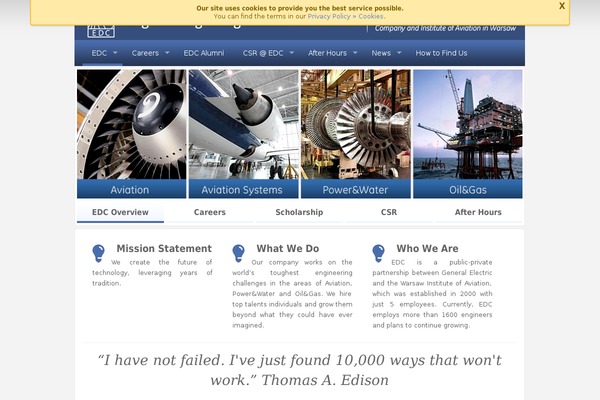Expand the EDC menu dropdown arrow
This screenshot has width=600, height=400.
tap(115, 53)
